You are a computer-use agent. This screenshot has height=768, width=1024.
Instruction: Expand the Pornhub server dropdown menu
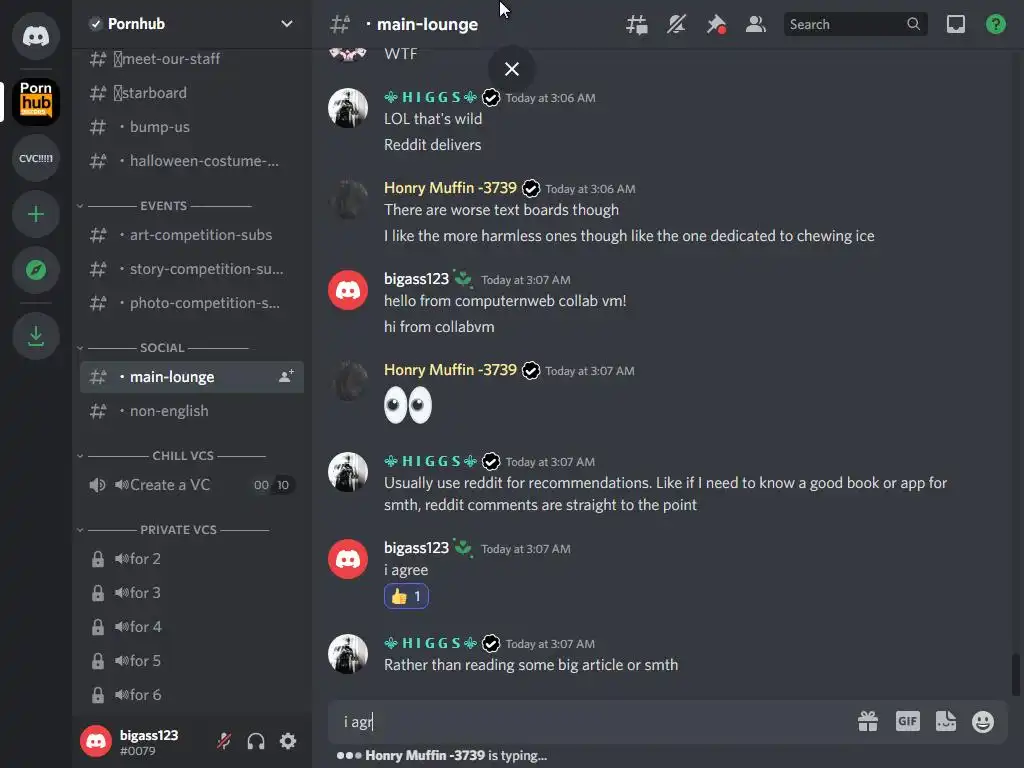tap(287, 24)
